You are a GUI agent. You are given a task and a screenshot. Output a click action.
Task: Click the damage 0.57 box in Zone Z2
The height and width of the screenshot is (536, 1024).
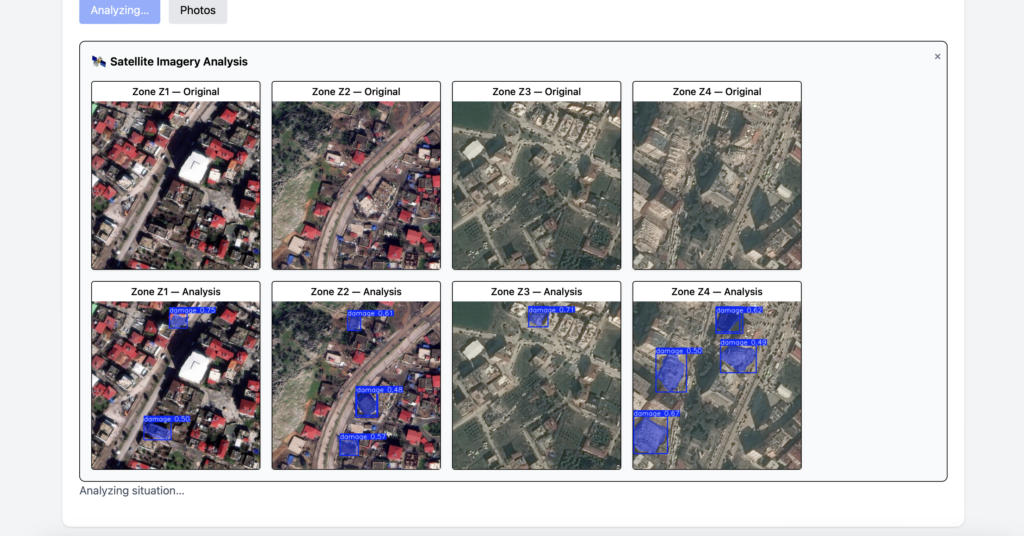click(x=349, y=447)
